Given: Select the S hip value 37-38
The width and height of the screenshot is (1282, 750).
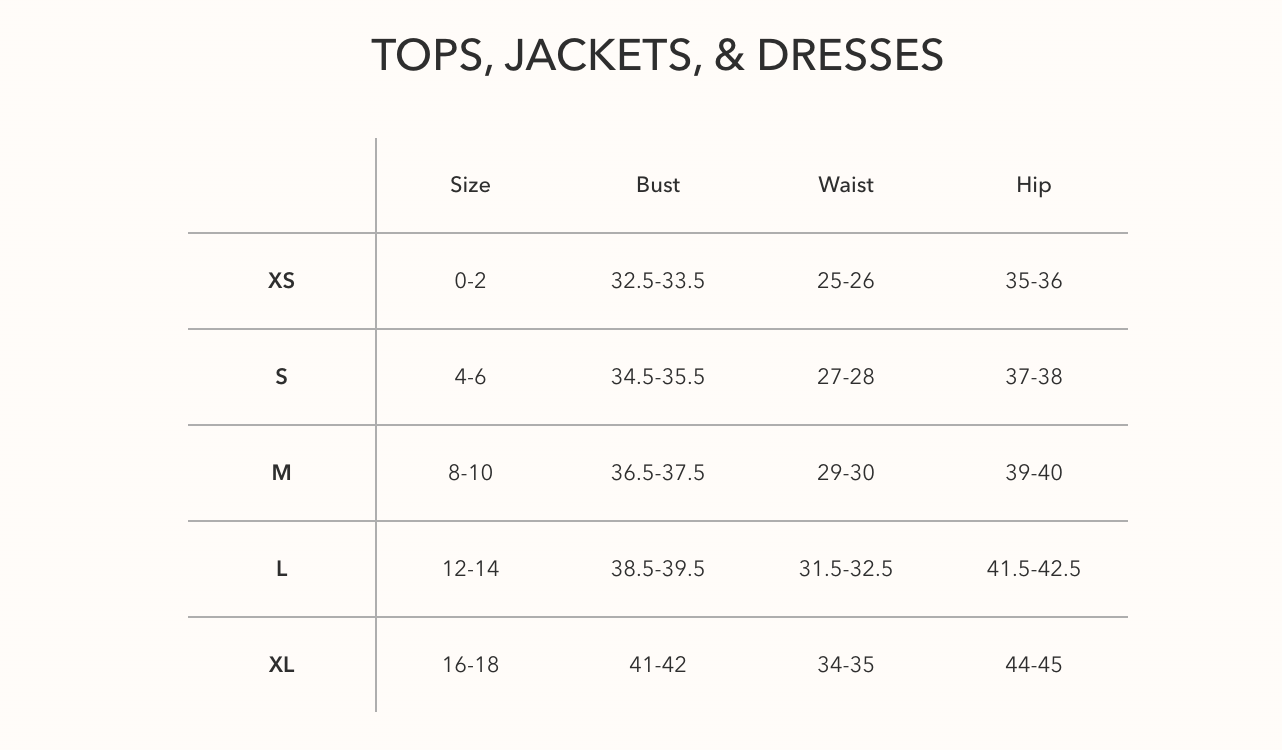Looking at the screenshot, I should click(x=1034, y=377).
